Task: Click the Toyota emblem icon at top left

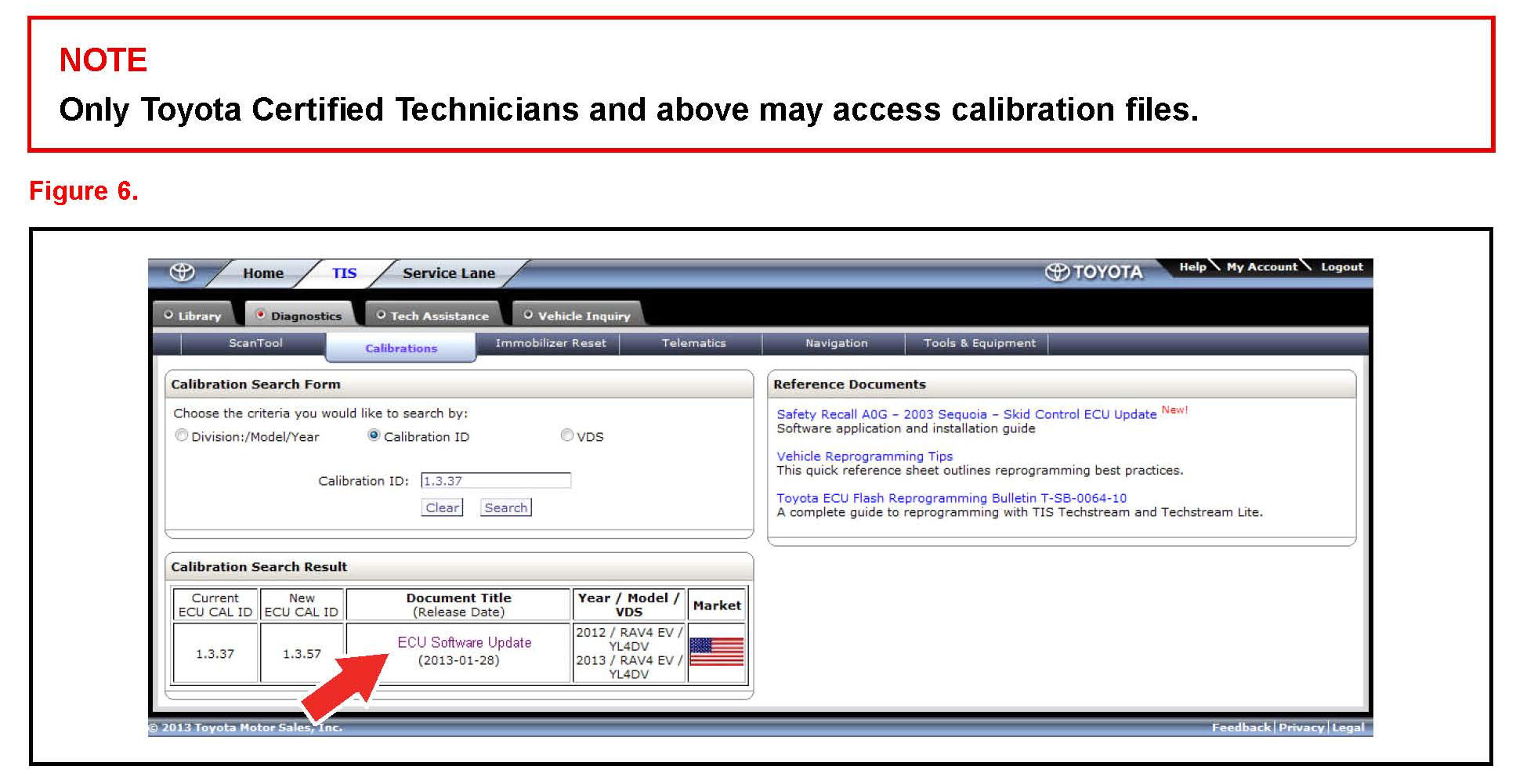Action: tap(183, 272)
